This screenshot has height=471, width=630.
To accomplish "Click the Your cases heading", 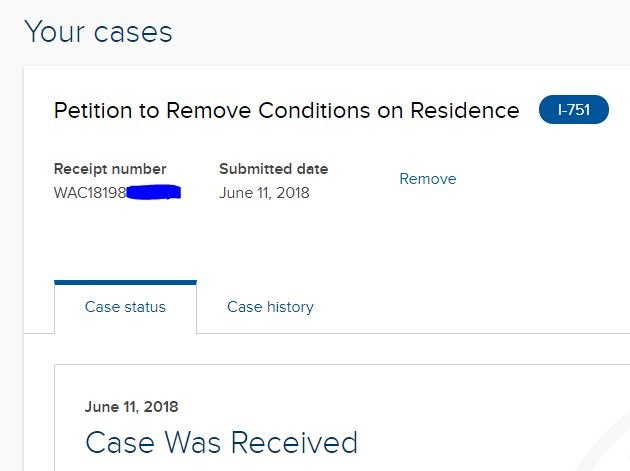I will pyautogui.click(x=98, y=32).
